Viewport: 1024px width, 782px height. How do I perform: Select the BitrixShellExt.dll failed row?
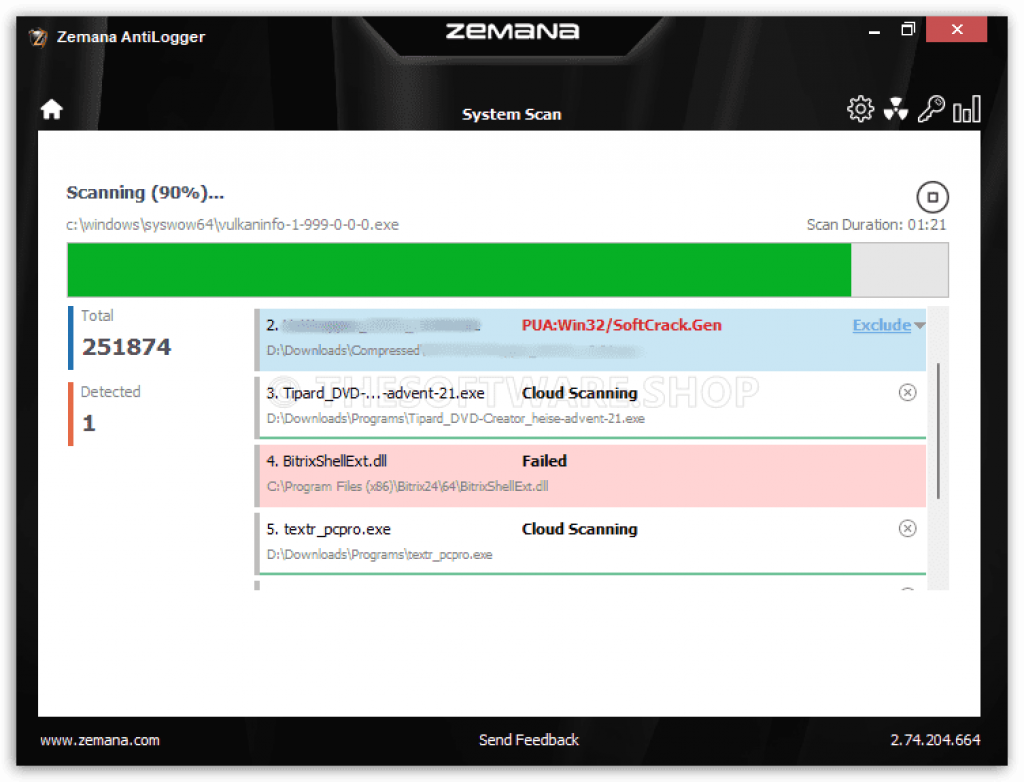[x=590, y=475]
